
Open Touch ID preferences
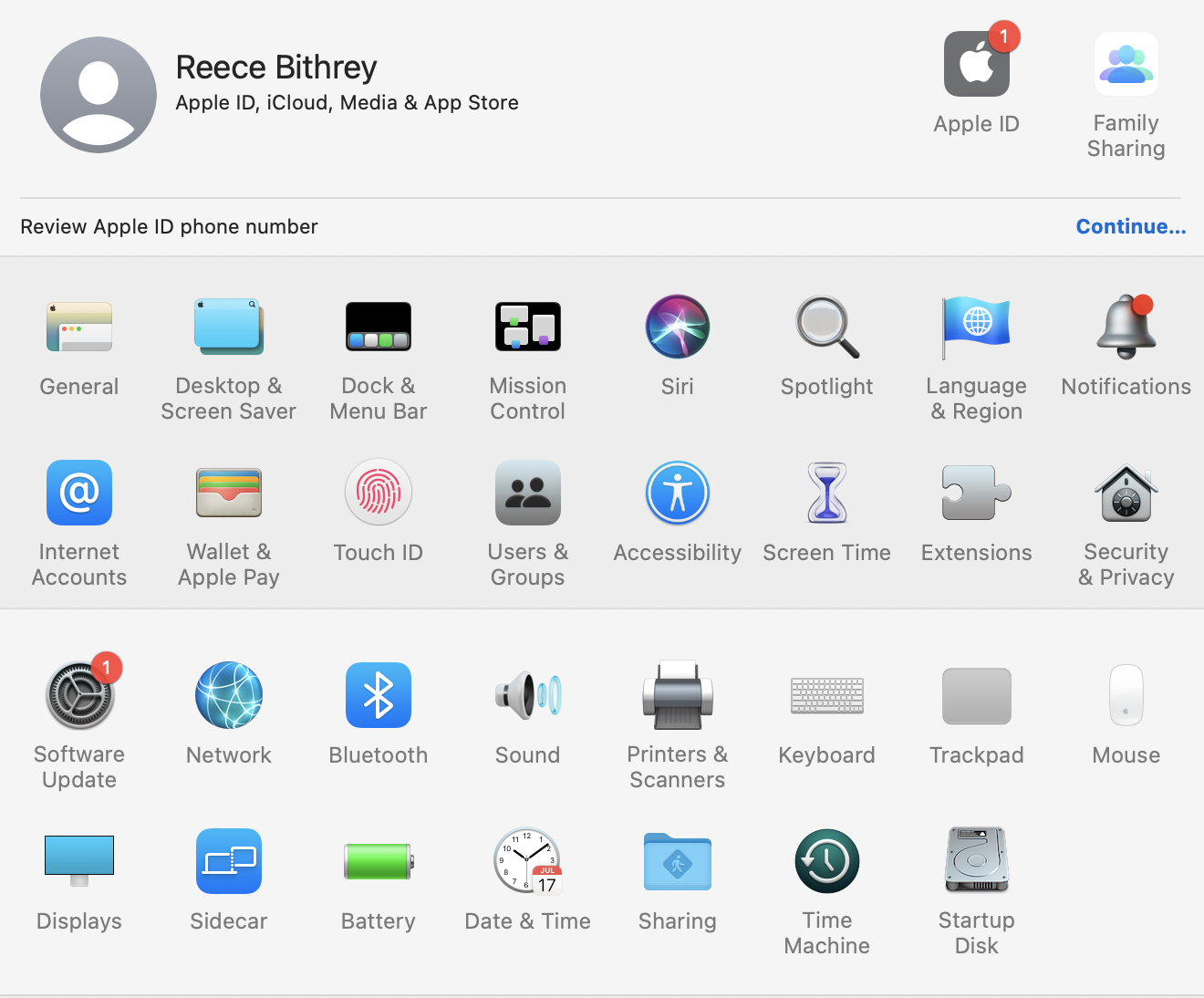379,493
